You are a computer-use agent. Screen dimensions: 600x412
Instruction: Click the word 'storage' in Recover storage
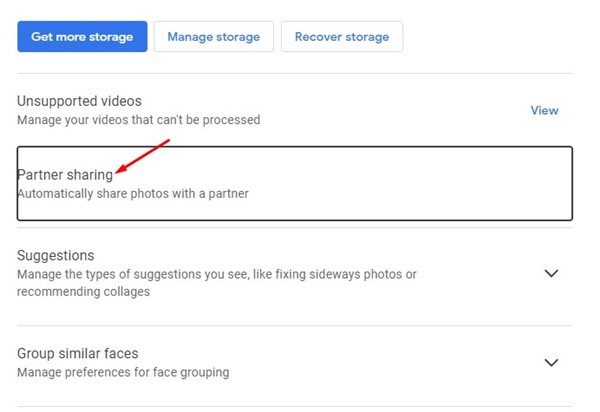[x=367, y=37]
